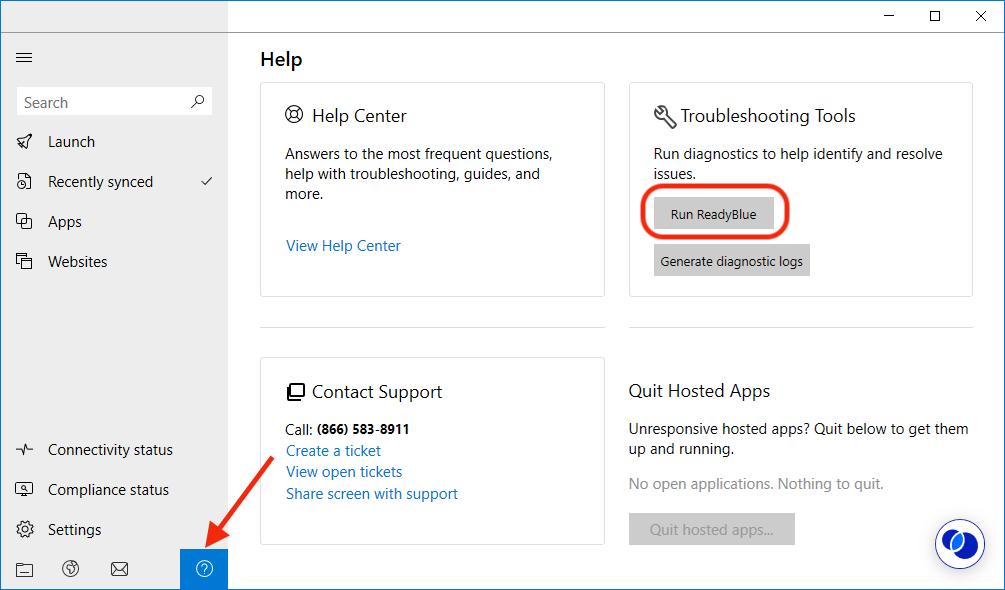1005x590 pixels.
Task: Click the Run ReadyBlue button
Action: point(713,214)
